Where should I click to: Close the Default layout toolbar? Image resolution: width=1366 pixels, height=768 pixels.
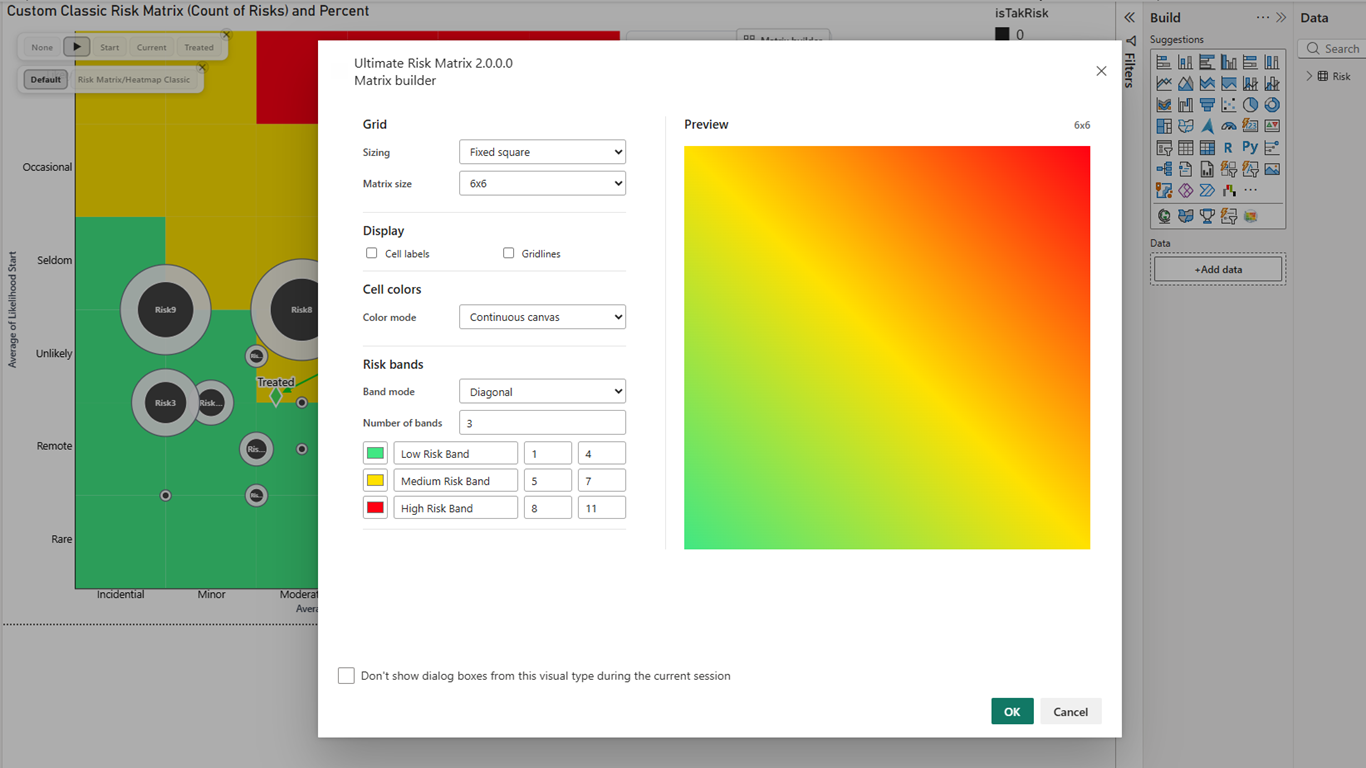(202, 68)
